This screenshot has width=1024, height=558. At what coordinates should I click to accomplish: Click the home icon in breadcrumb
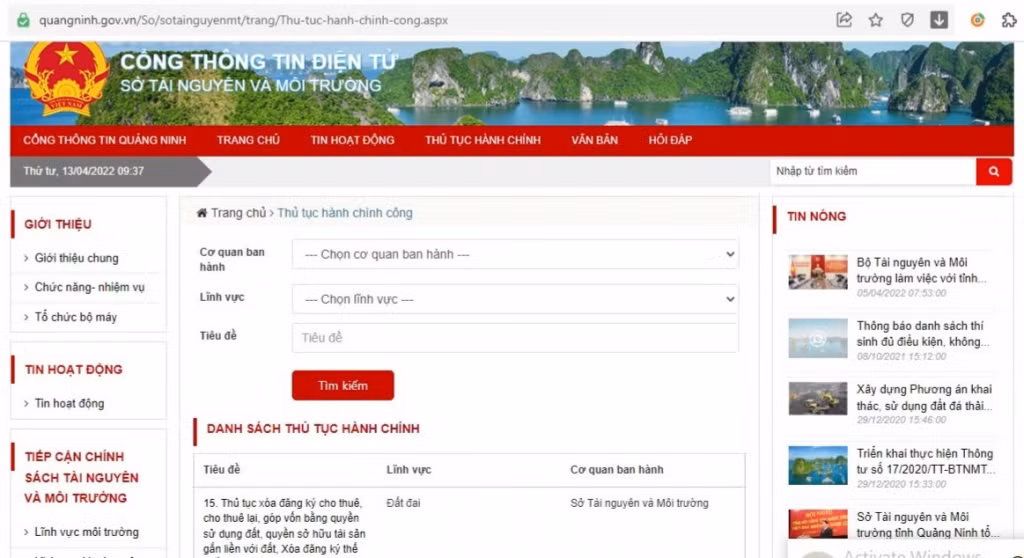tap(202, 213)
